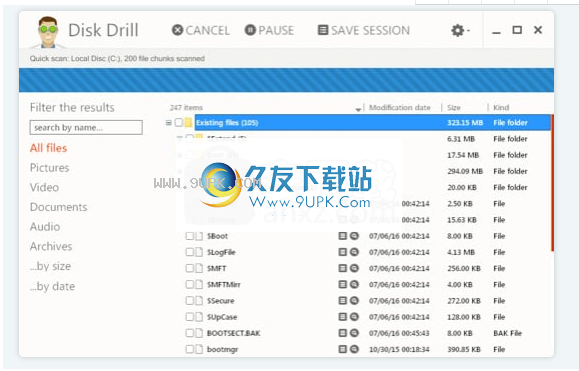Sort by Modification date column
The width and height of the screenshot is (579, 371).
pyautogui.click(x=400, y=107)
